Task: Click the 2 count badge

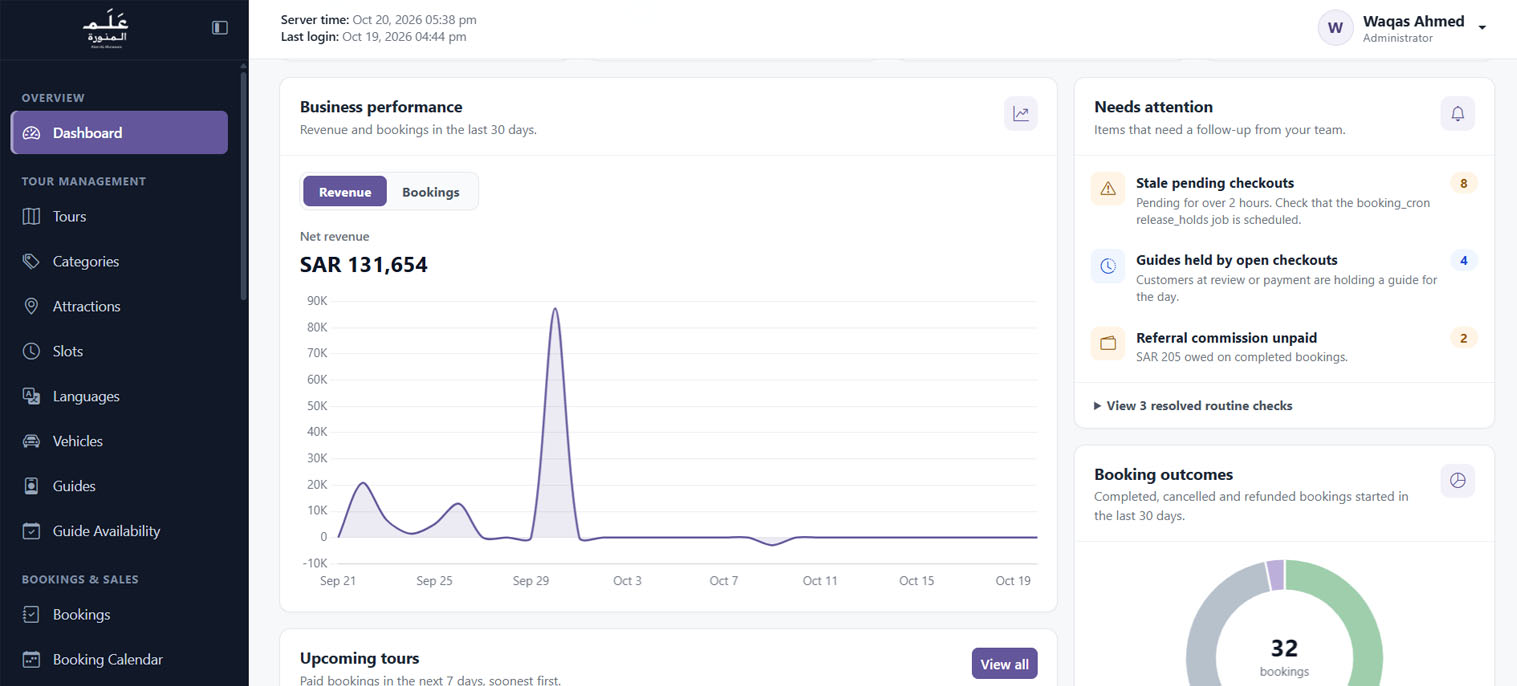Action: 1463,339
